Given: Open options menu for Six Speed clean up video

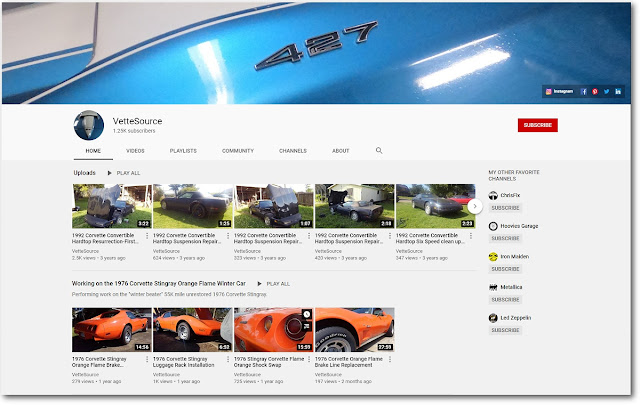Looking at the screenshot, I should 471,236.
